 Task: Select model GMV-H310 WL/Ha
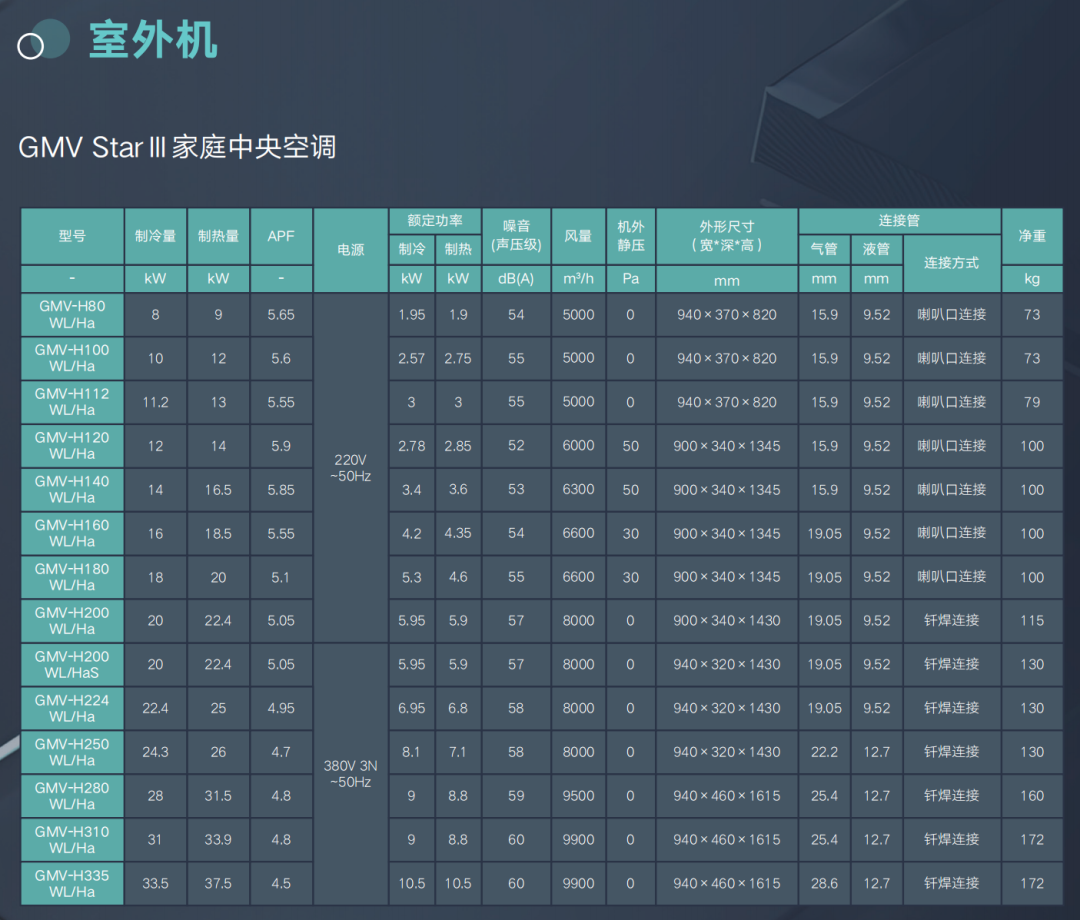pos(72,839)
